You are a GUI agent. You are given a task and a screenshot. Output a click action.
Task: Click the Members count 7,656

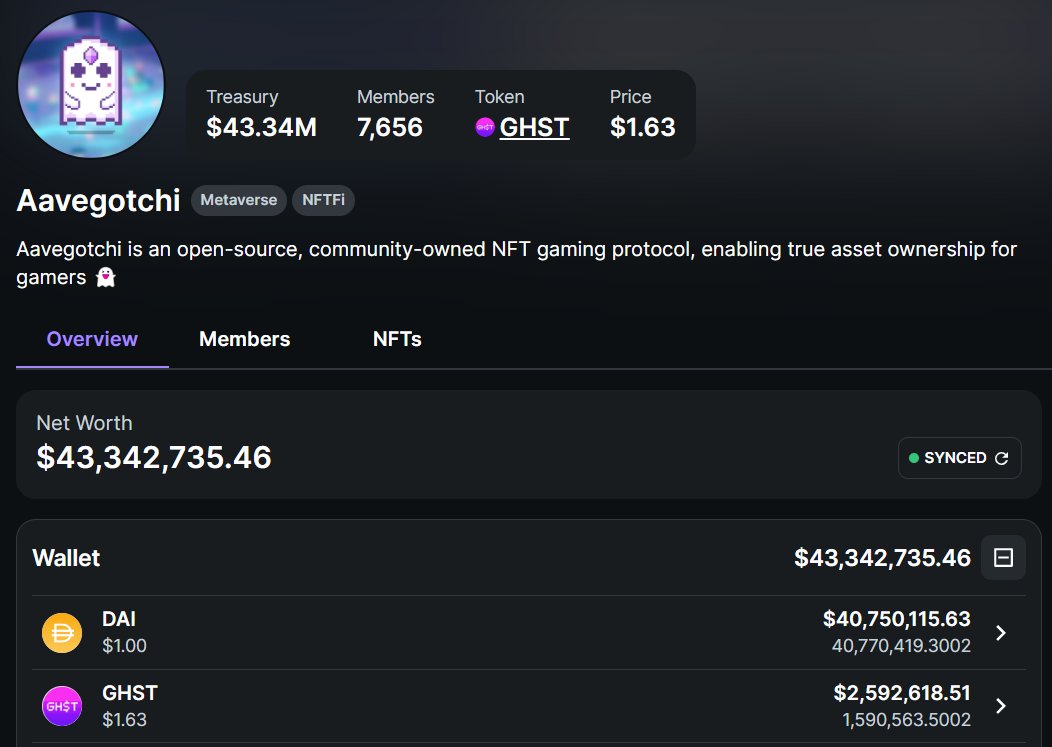[x=390, y=127]
